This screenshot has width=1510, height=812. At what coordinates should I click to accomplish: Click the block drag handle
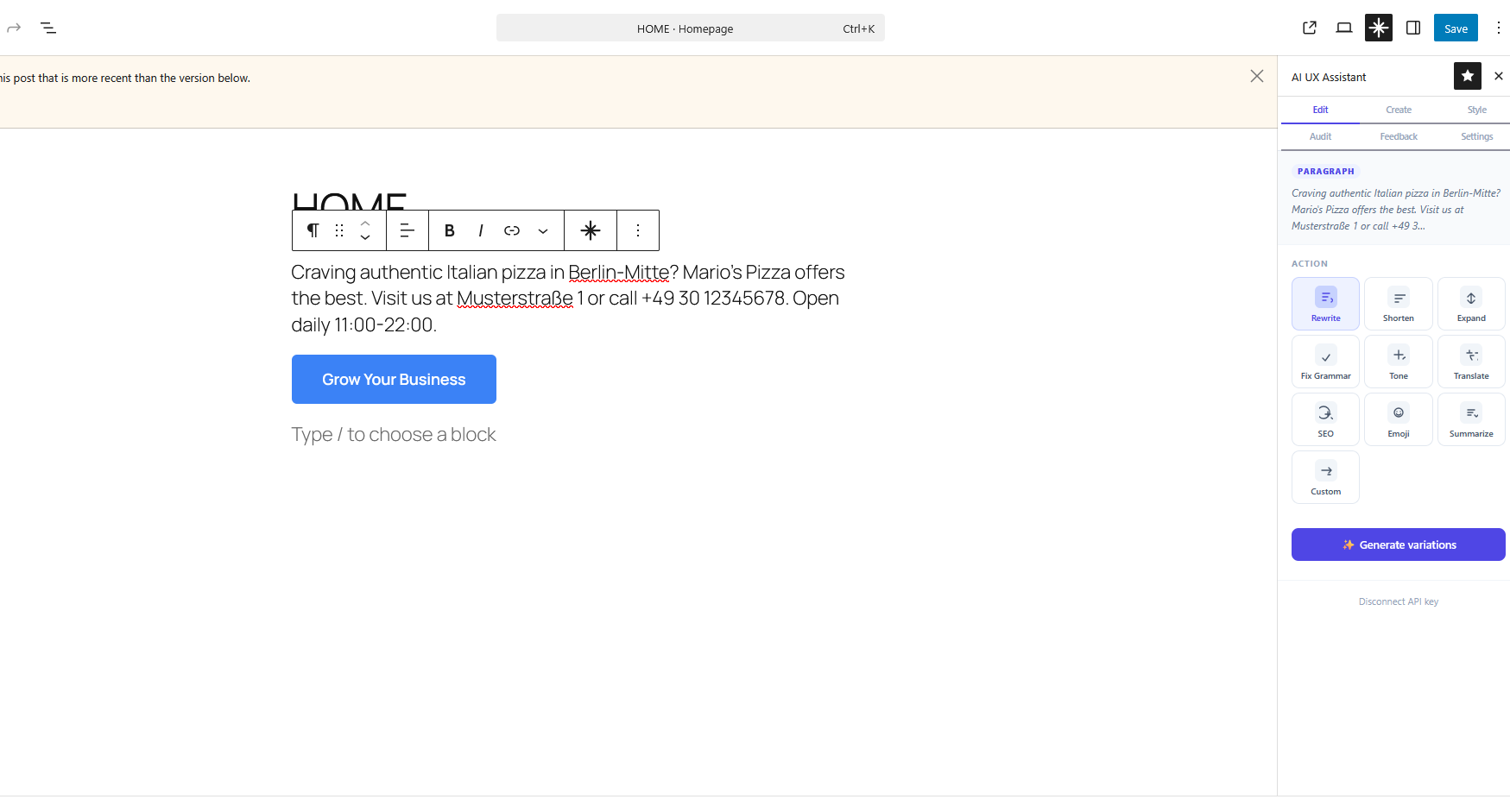(338, 230)
